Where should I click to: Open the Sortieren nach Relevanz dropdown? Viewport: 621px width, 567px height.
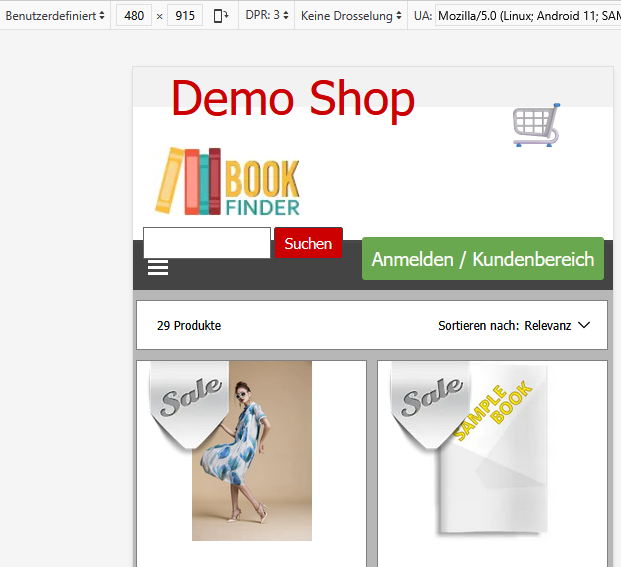514,325
